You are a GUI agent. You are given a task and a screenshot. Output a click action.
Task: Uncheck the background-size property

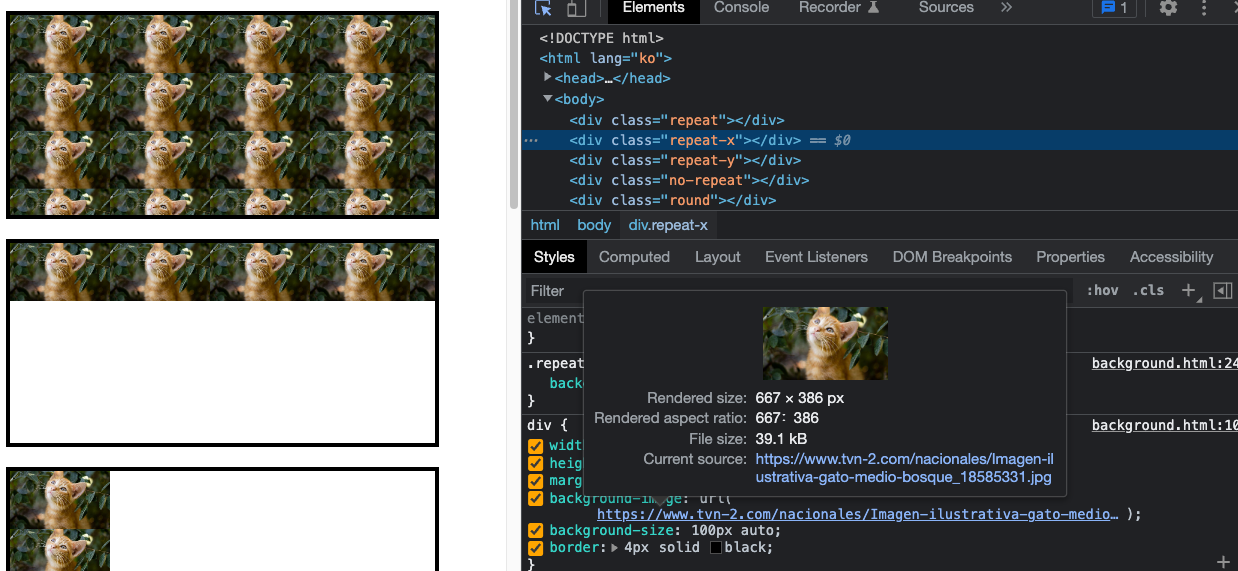click(536, 531)
